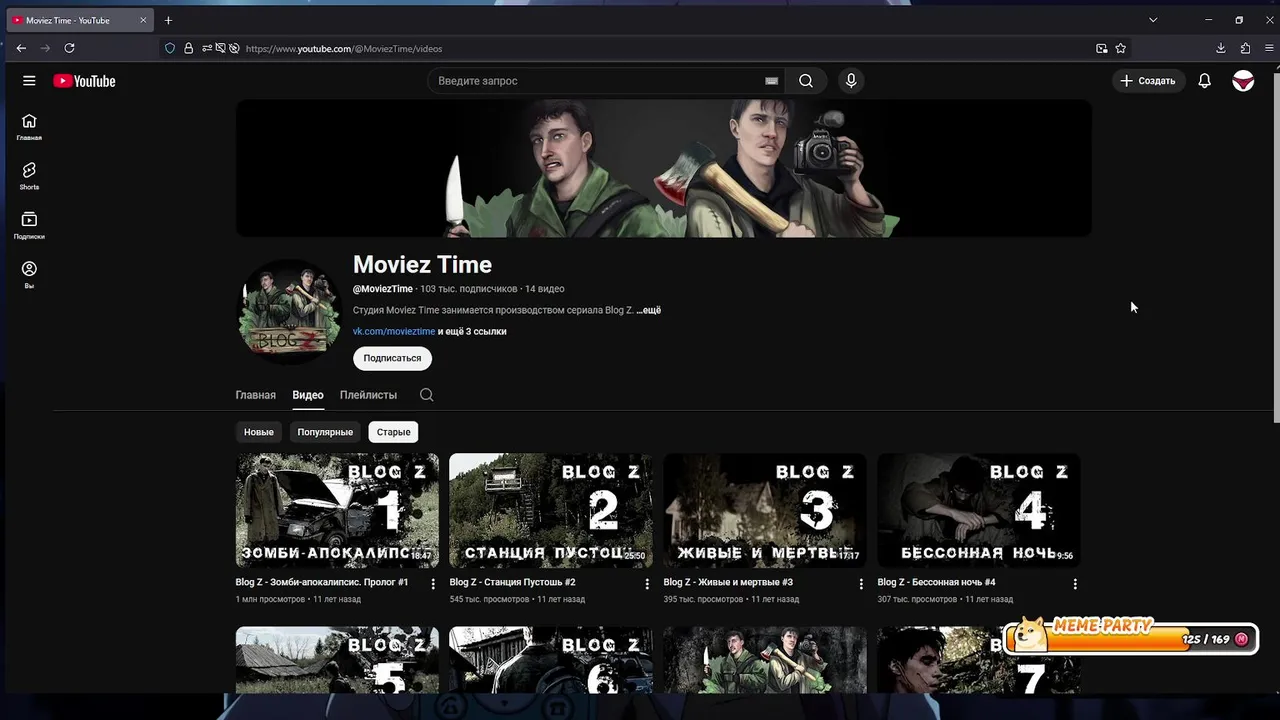The height and width of the screenshot is (720, 1280).
Task: Click the search magnifier button
Action: click(805, 81)
